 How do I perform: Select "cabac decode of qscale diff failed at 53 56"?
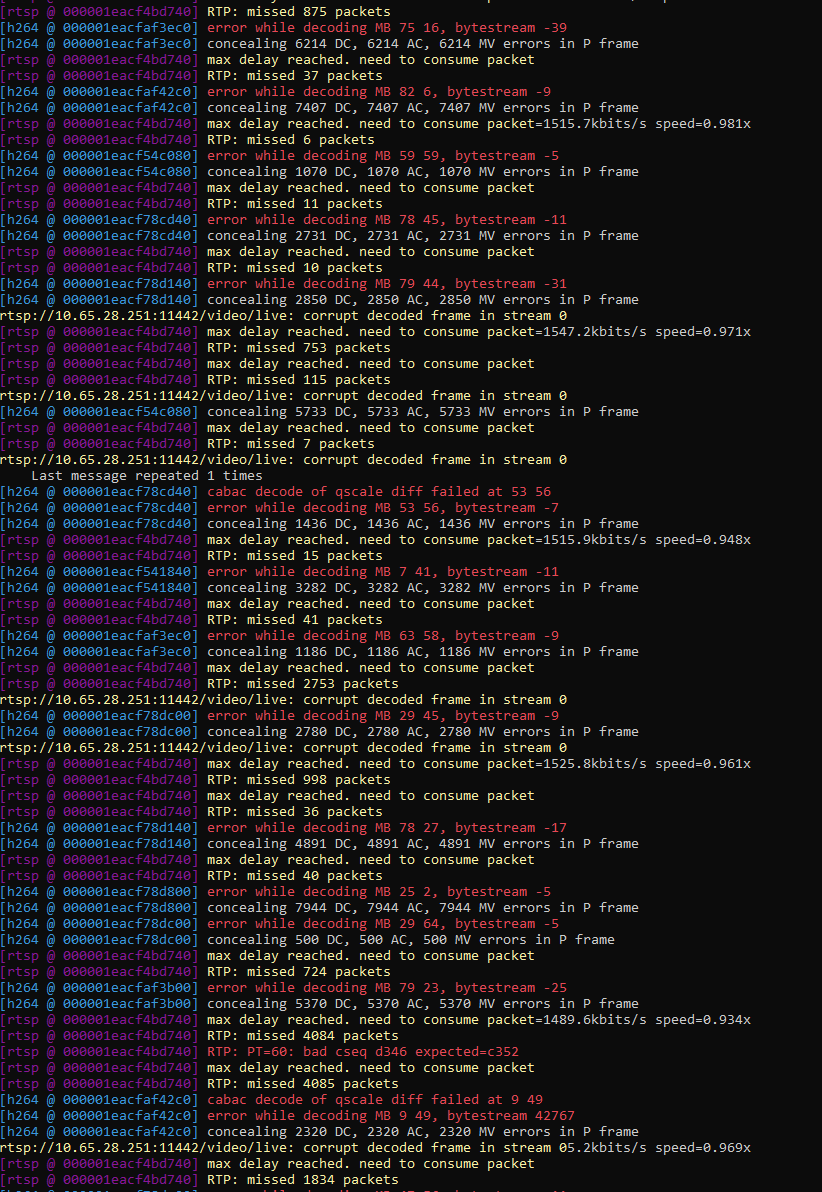point(379,491)
